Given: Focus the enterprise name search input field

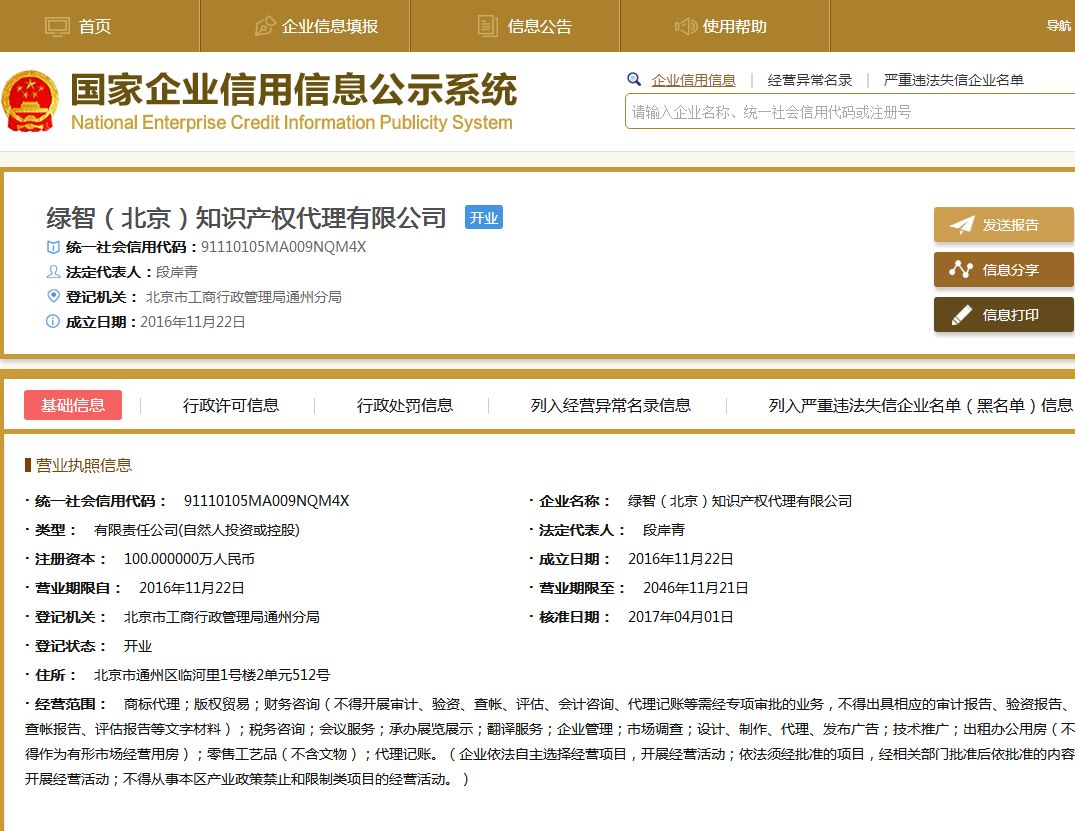Looking at the screenshot, I should 850,112.
